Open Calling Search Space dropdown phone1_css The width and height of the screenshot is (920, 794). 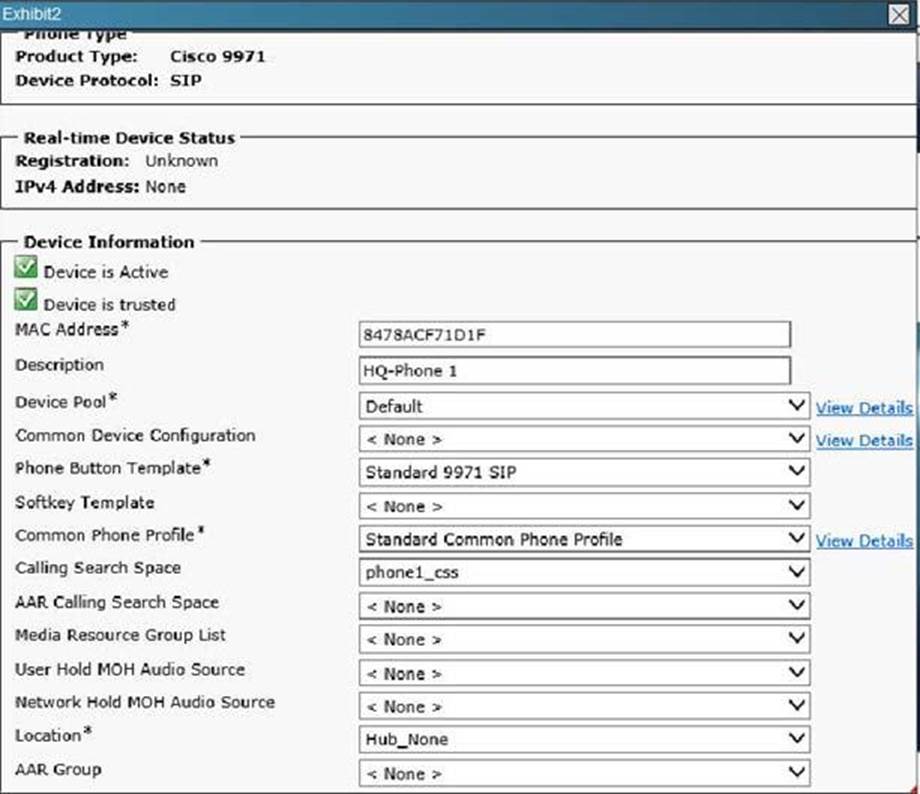point(584,573)
